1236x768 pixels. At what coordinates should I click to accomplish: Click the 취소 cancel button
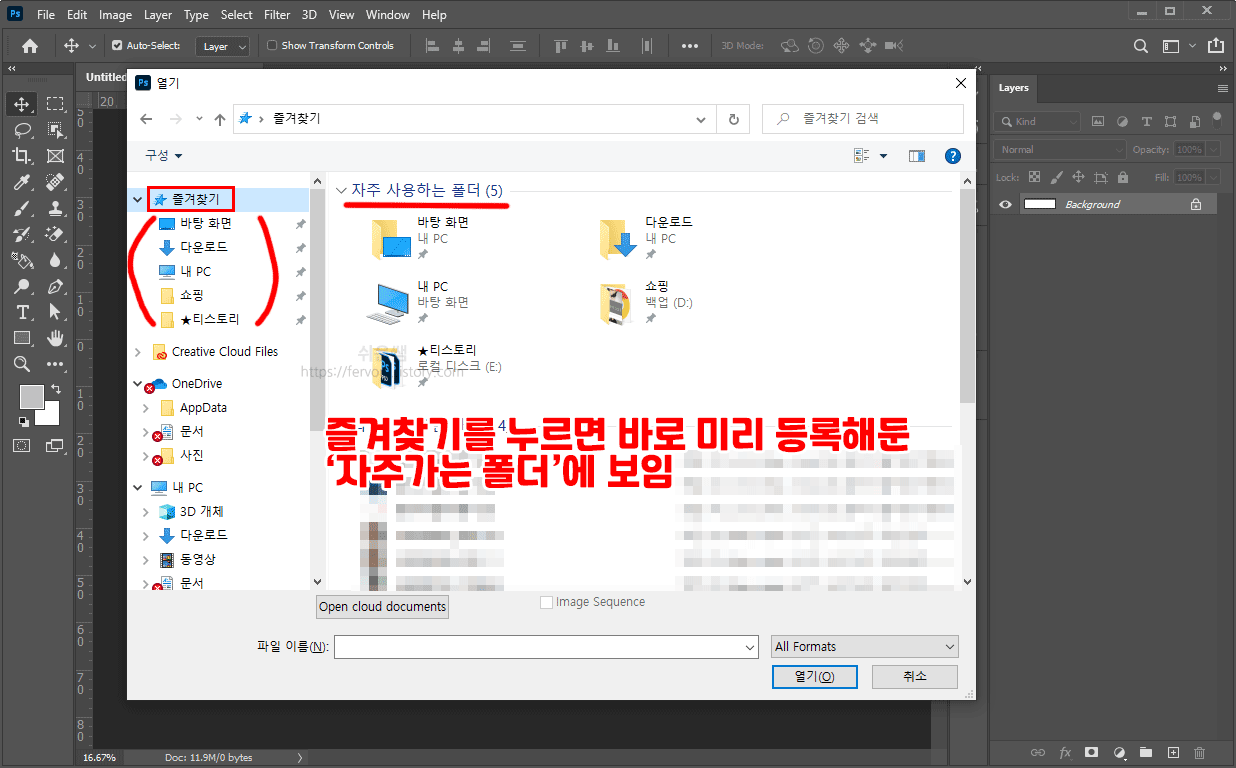[915, 677]
